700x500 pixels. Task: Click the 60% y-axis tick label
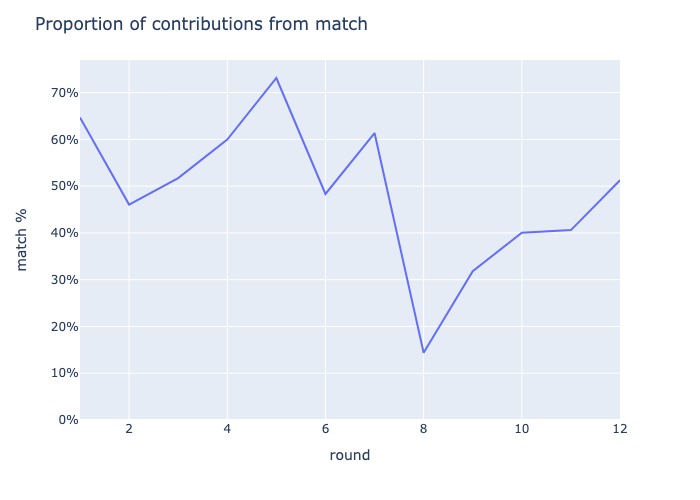pos(65,140)
